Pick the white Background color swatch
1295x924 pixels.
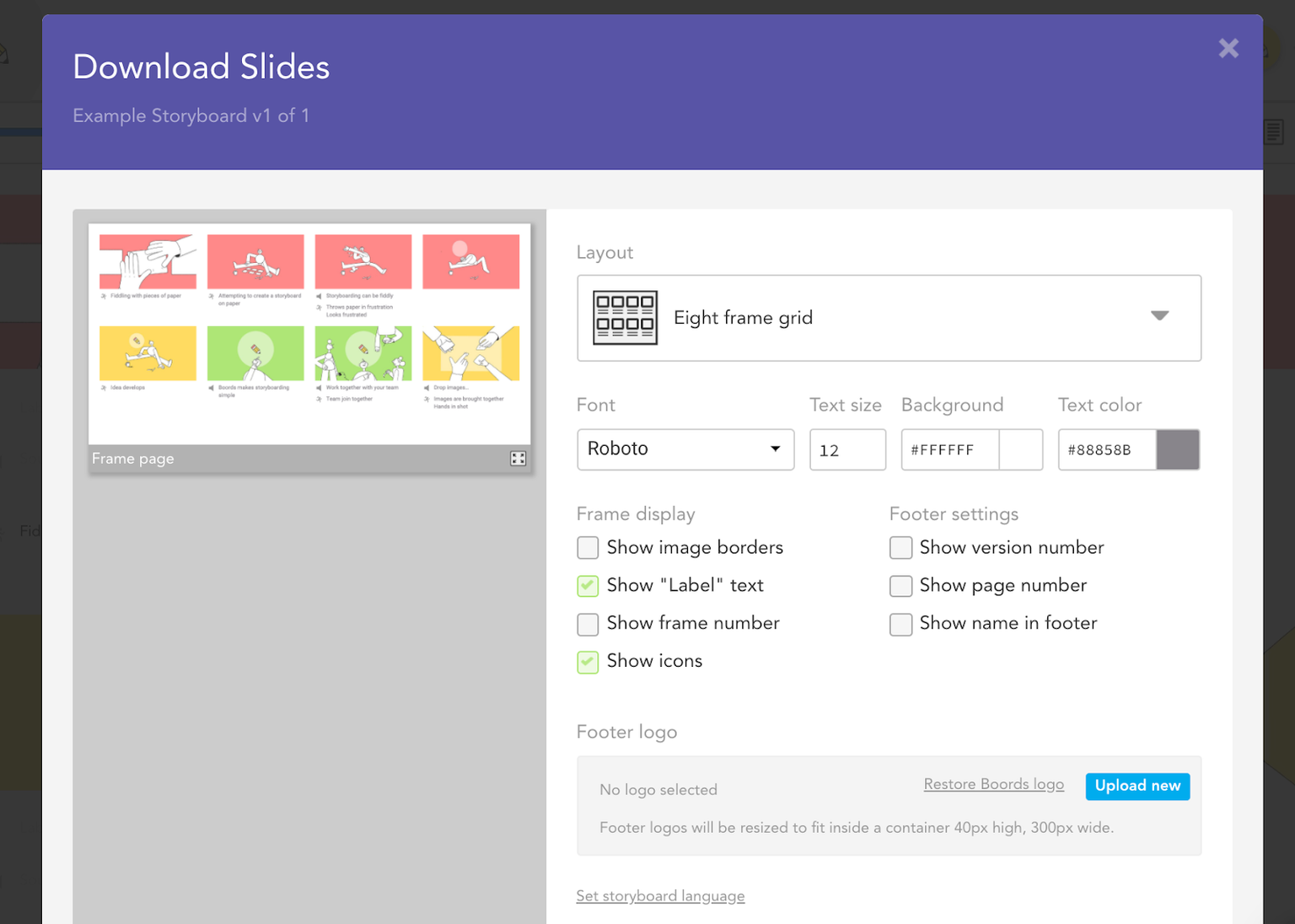click(1020, 450)
